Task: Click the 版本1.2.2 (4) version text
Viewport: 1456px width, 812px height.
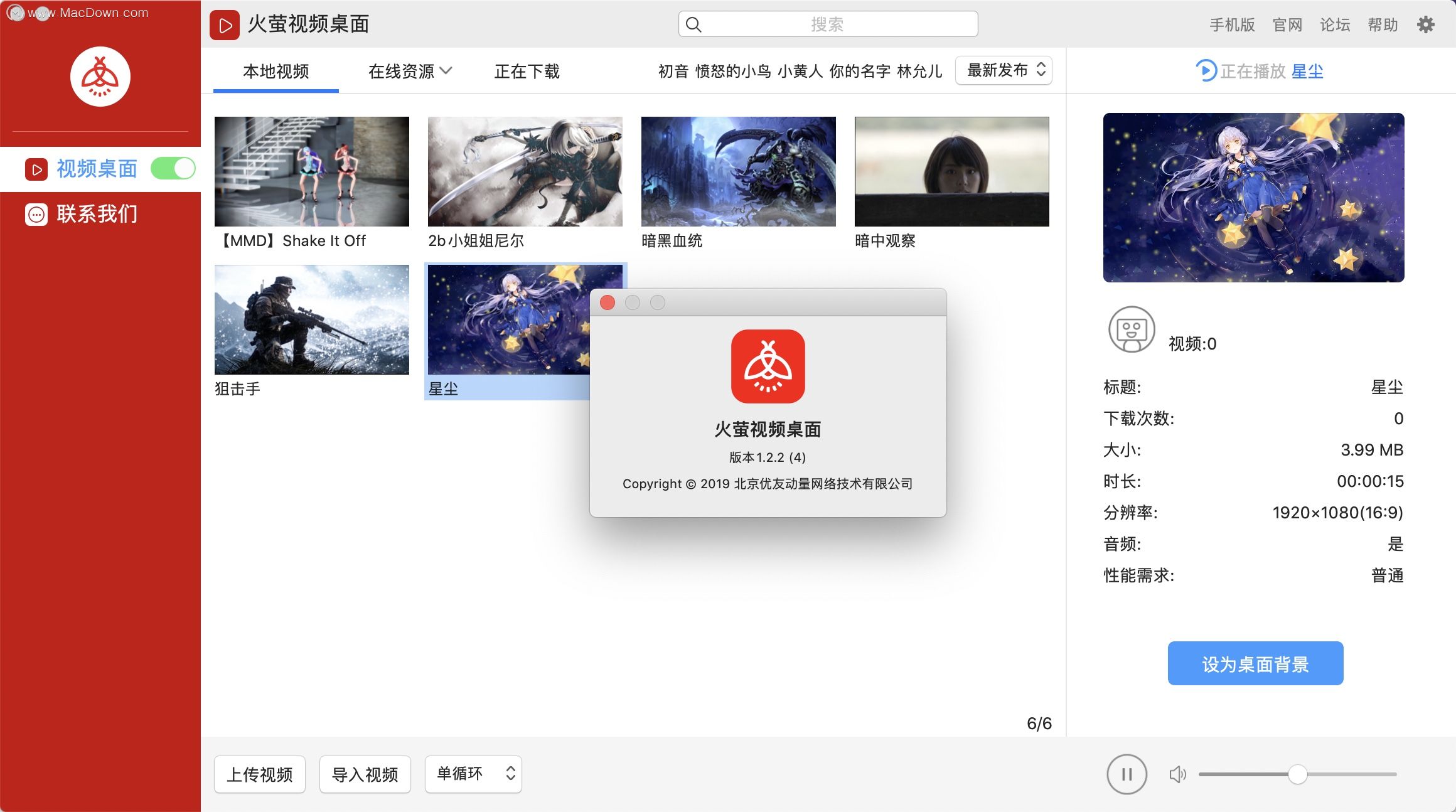Action: [x=768, y=457]
